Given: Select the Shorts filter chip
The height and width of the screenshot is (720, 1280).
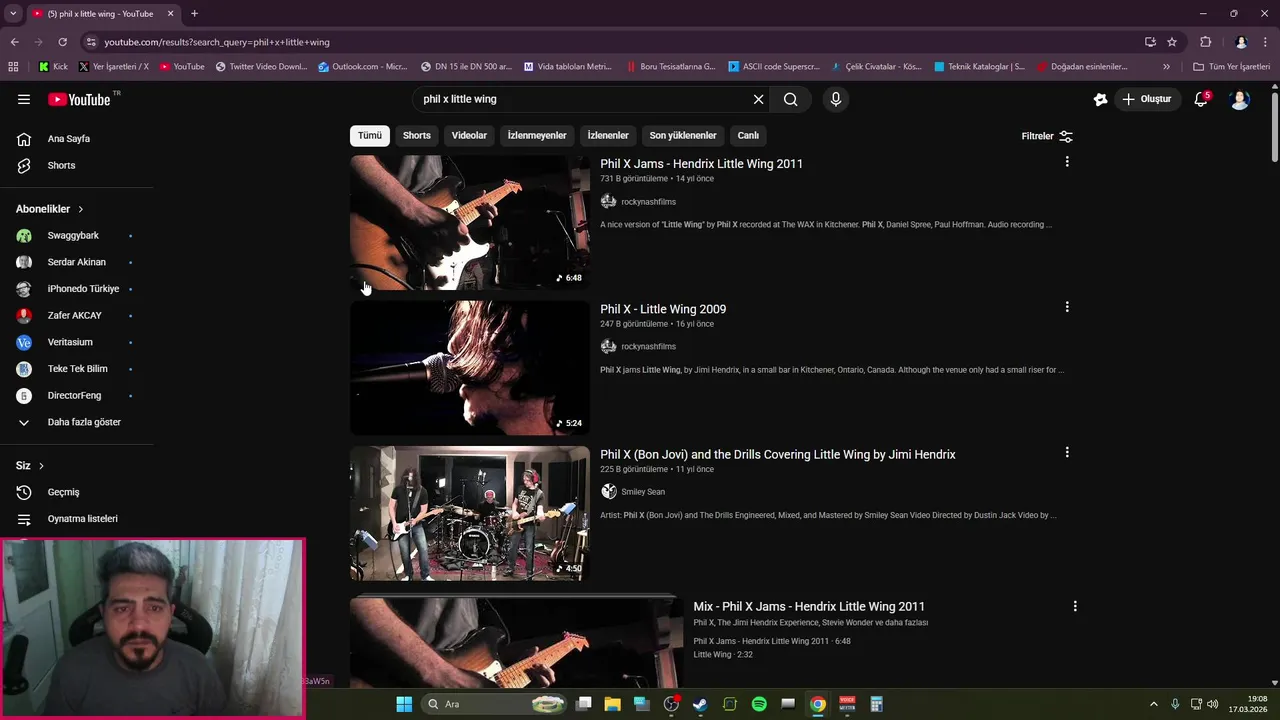Looking at the screenshot, I should point(417,135).
